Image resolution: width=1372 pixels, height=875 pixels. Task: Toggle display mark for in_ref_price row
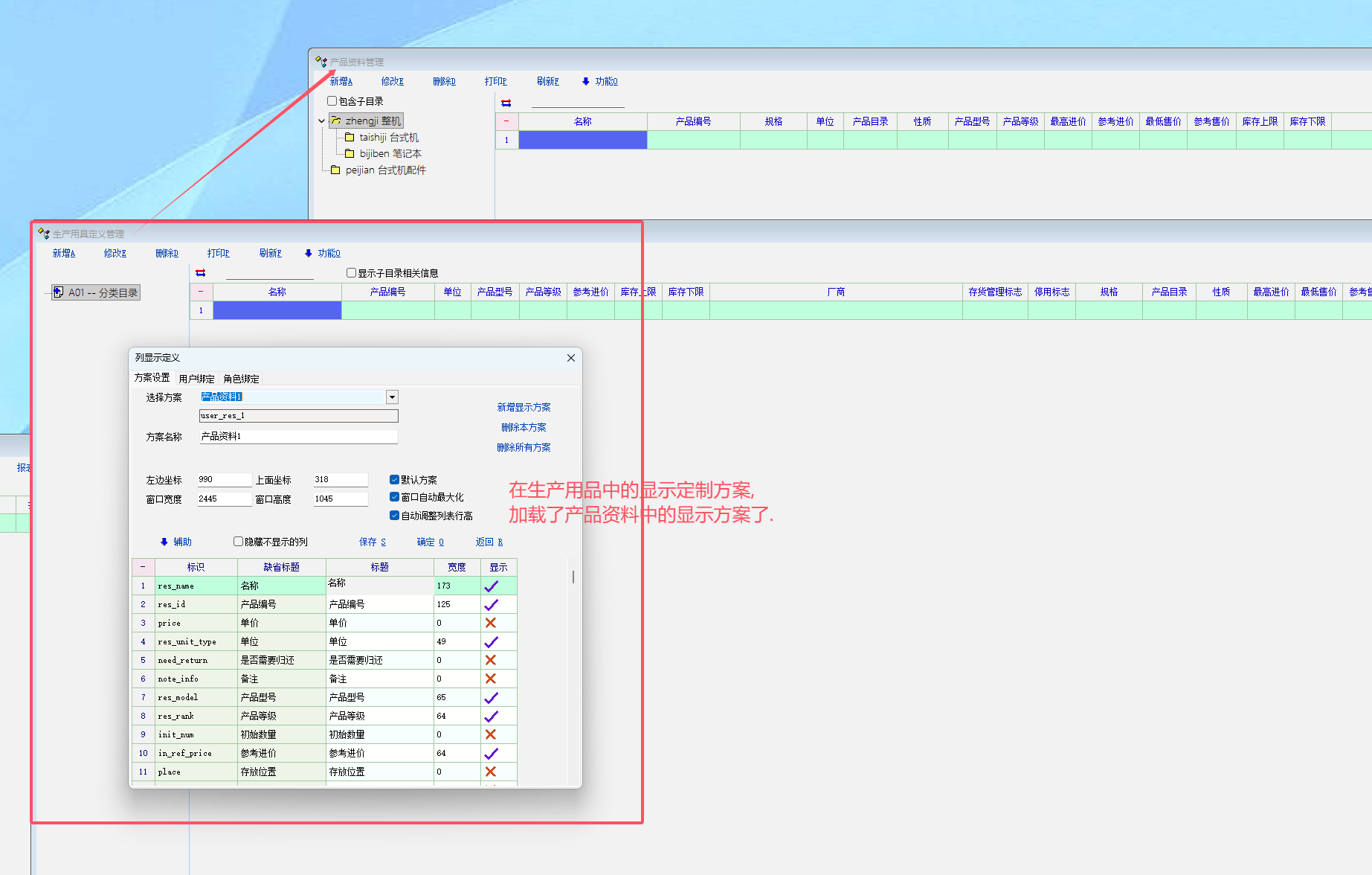click(492, 753)
